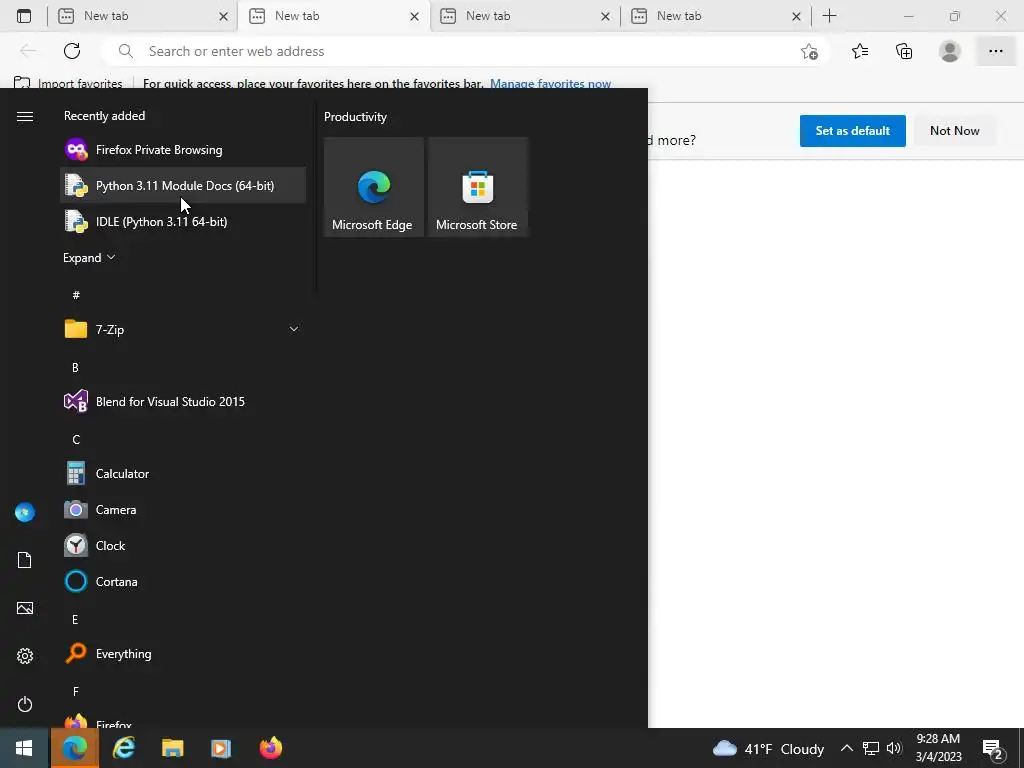Click the Set as default button

[x=852, y=131]
